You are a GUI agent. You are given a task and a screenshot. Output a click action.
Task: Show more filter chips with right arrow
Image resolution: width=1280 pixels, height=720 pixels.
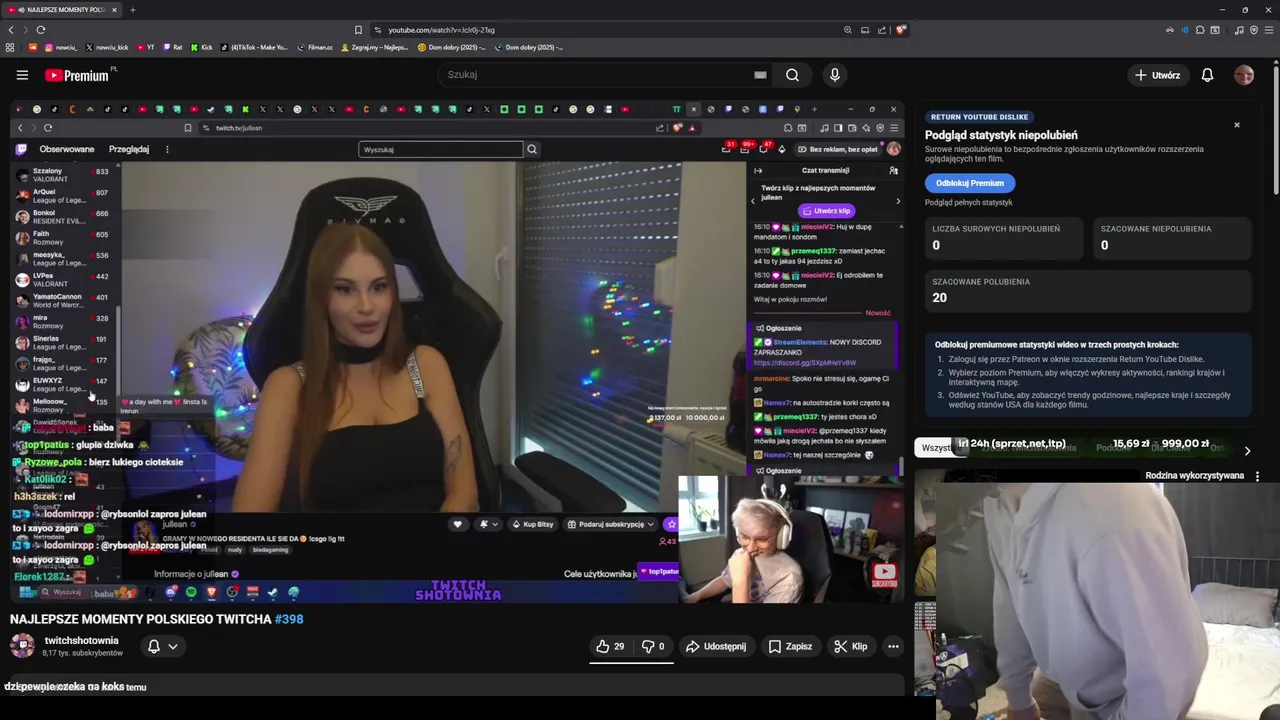click(1247, 451)
